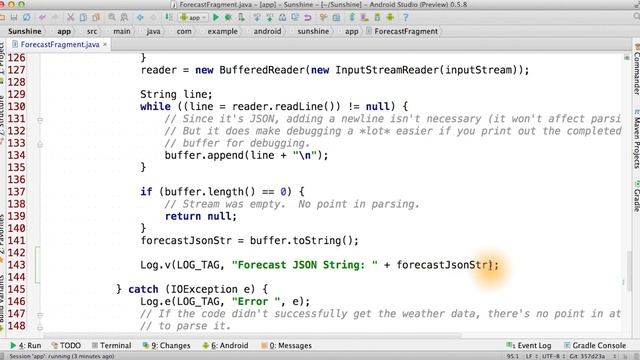Screen dimensions: 640x360
Task: Click the Save All toolbar icon
Action: point(14,18)
